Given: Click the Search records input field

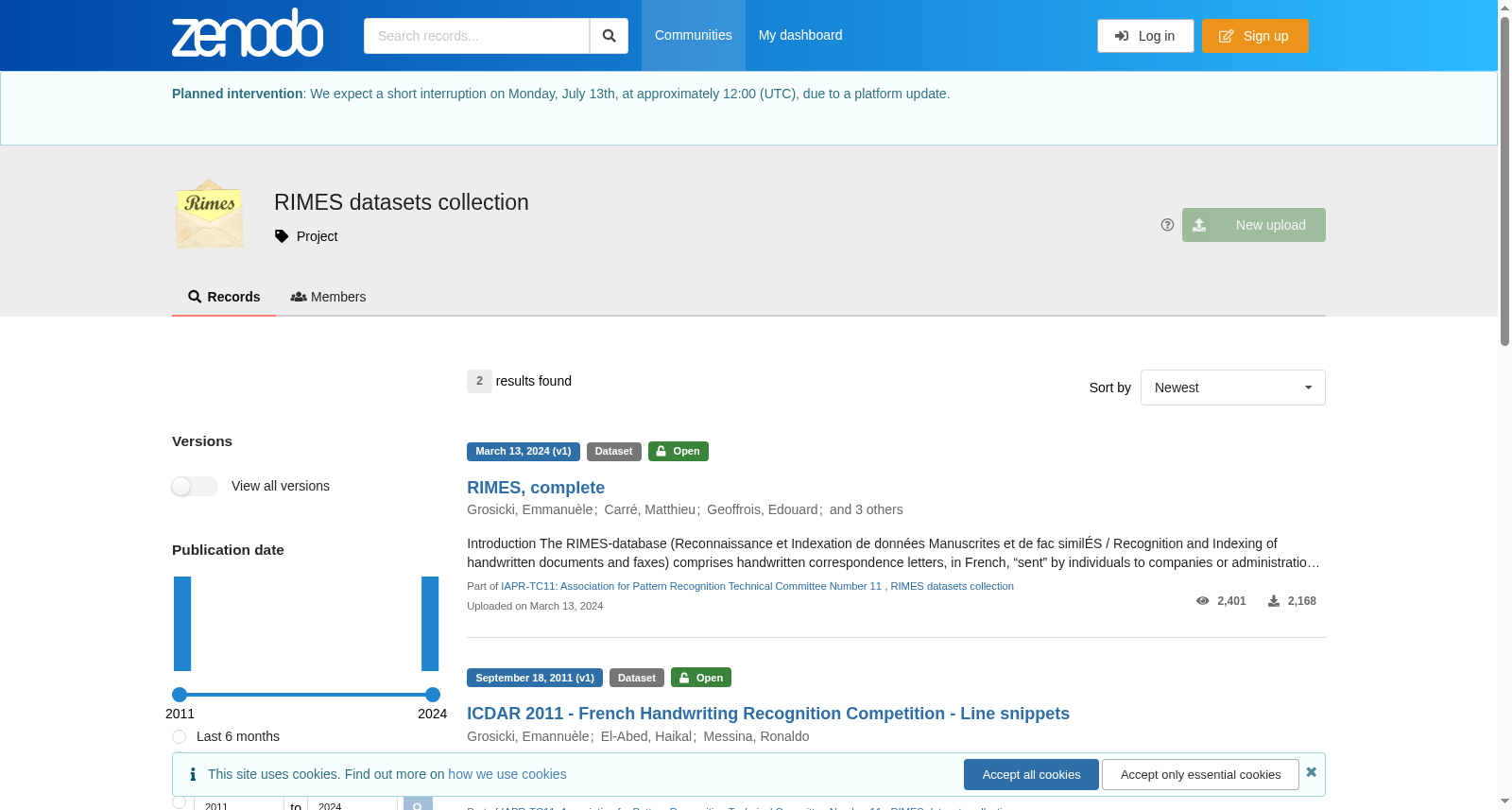Looking at the screenshot, I should (476, 36).
